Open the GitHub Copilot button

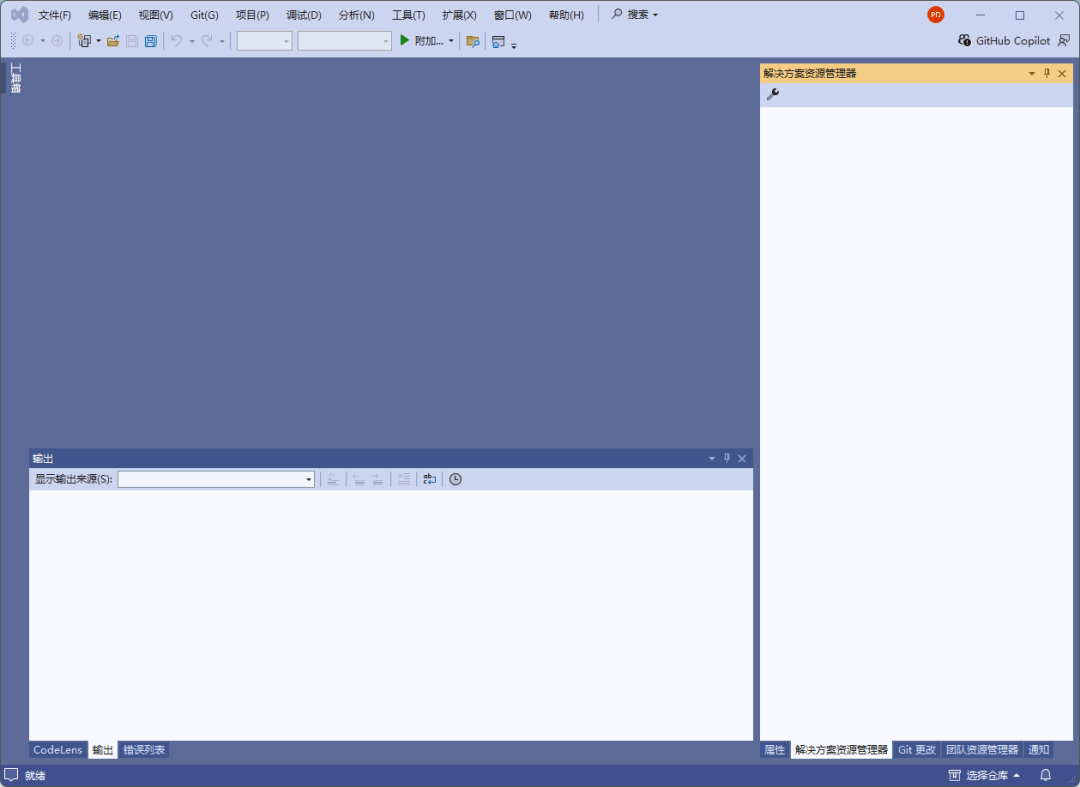click(x=1004, y=41)
